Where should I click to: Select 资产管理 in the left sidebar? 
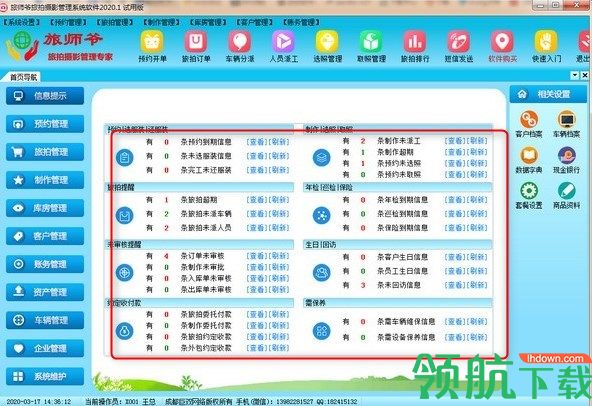45,292
